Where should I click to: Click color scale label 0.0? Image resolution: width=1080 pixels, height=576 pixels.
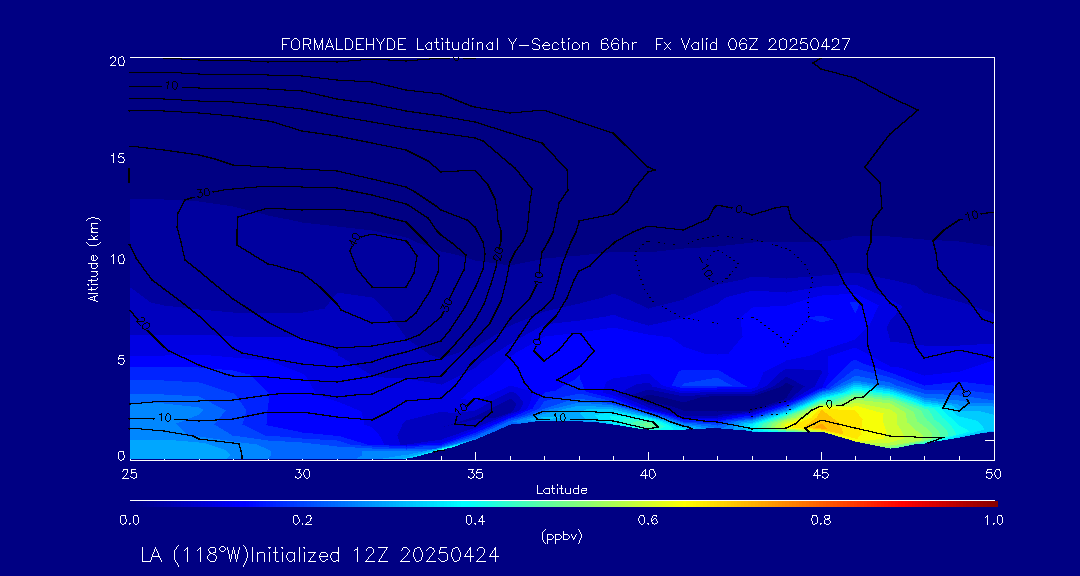pos(129,520)
